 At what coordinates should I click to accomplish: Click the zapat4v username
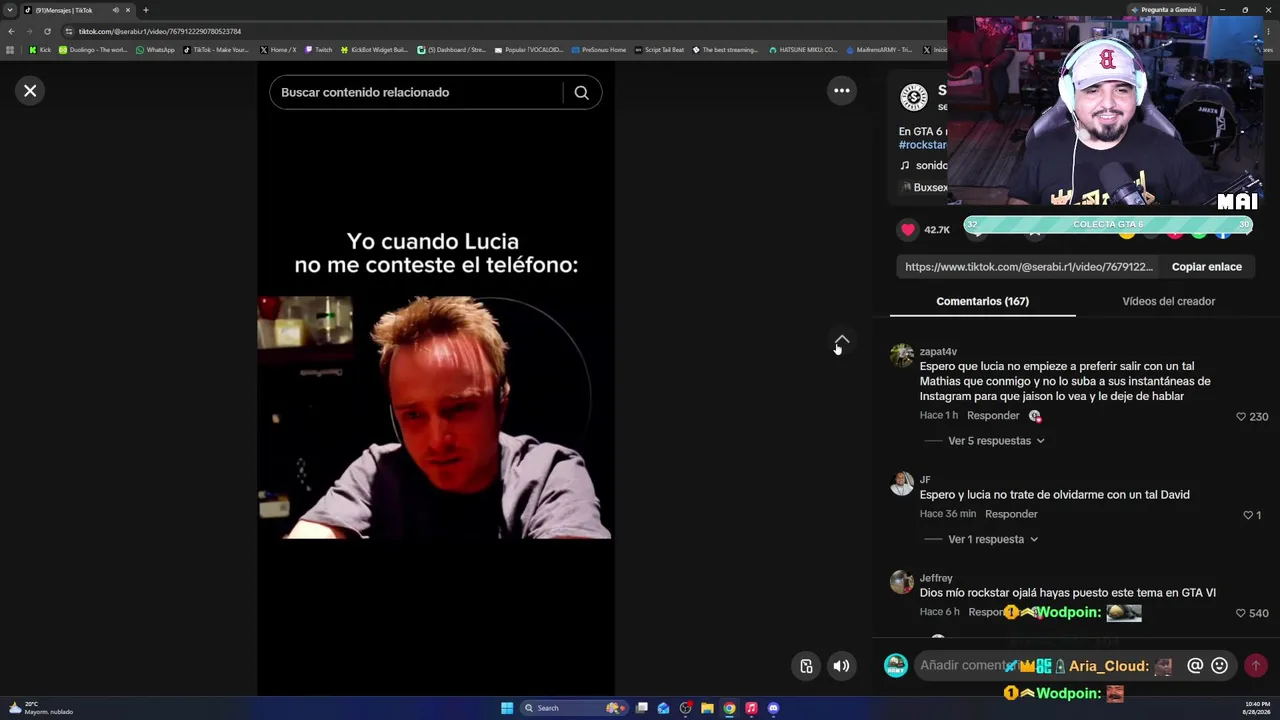(x=938, y=352)
